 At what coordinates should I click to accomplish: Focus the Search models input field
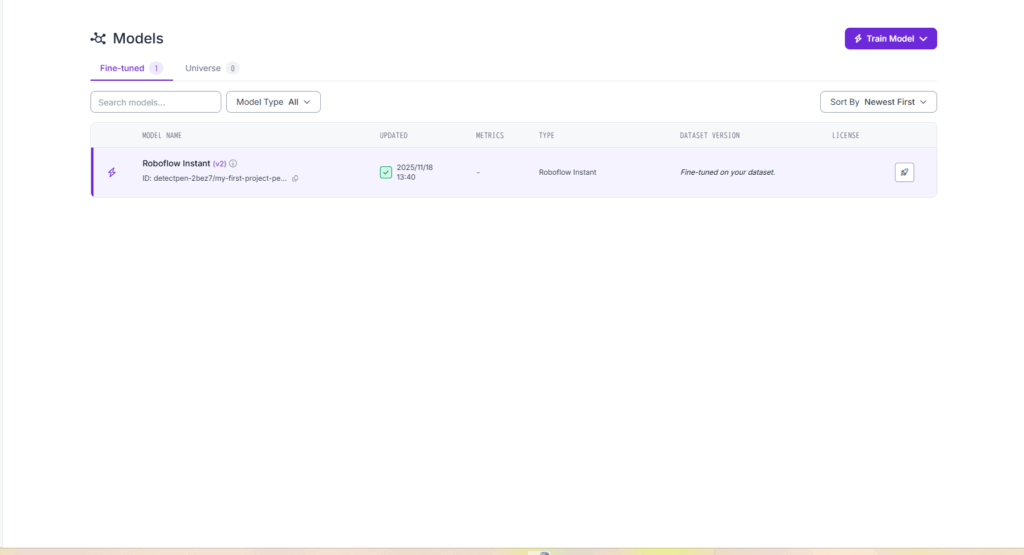pyautogui.click(x=155, y=102)
